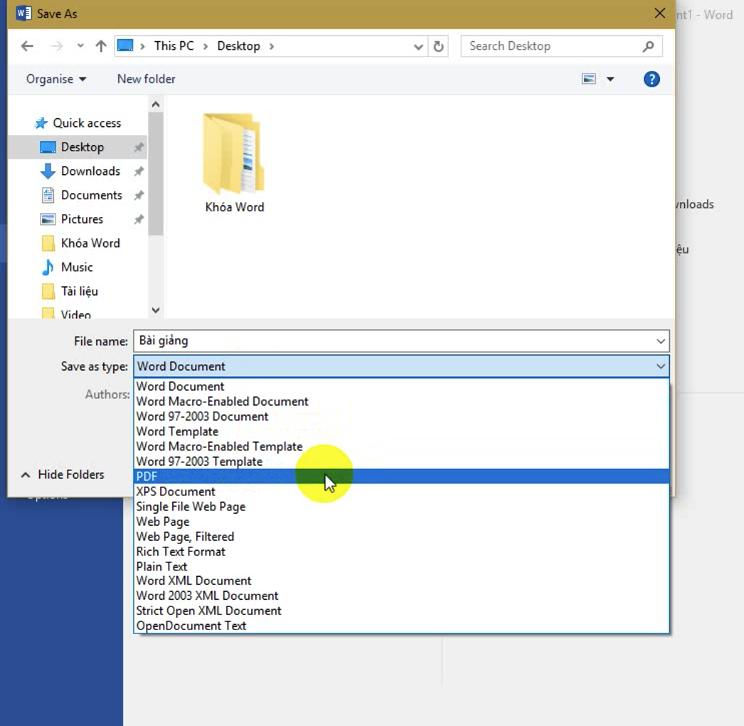The height and width of the screenshot is (726, 744).
Task: Open the Organise menu
Action: pyautogui.click(x=56, y=79)
